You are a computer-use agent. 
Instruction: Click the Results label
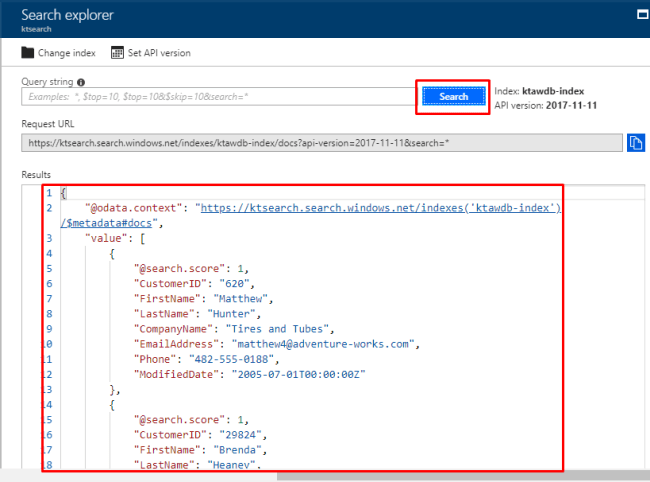pyautogui.click(x=36, y=174)
